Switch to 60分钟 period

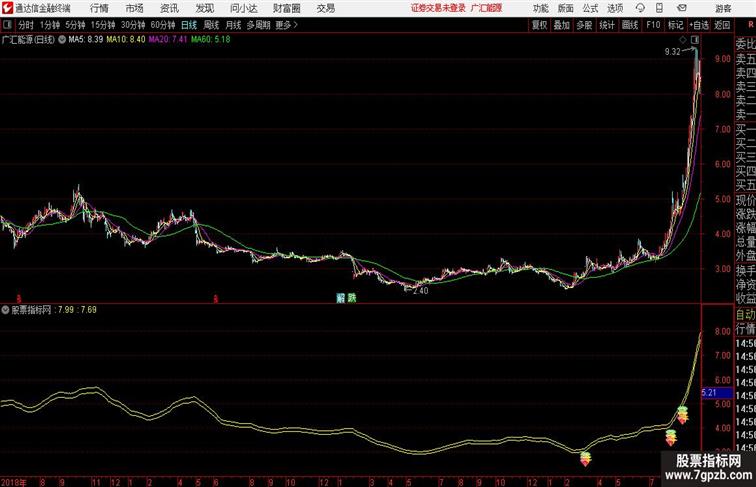(163, 25)
